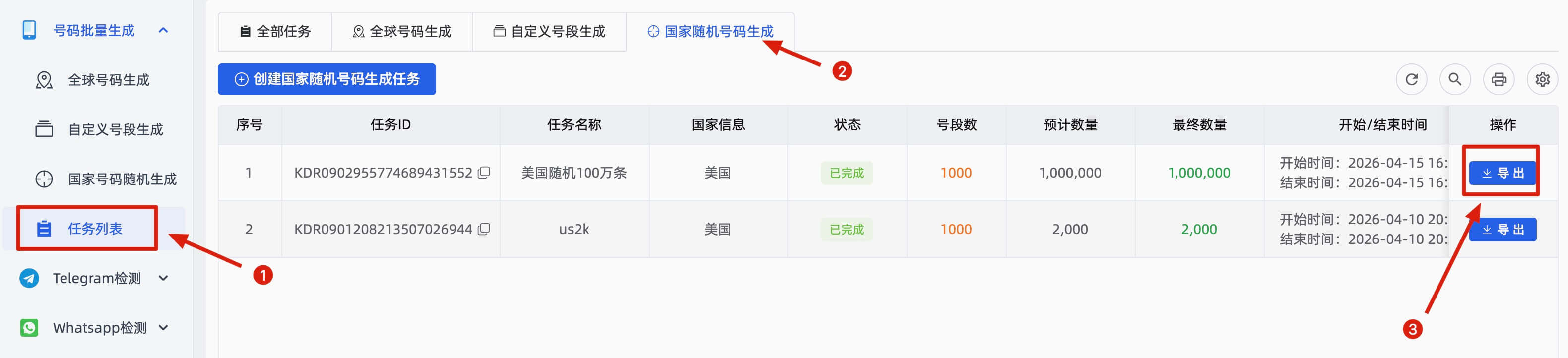The image size is (1568, 358).
Task: Refresh the task list
Action: click(1412, 79)
